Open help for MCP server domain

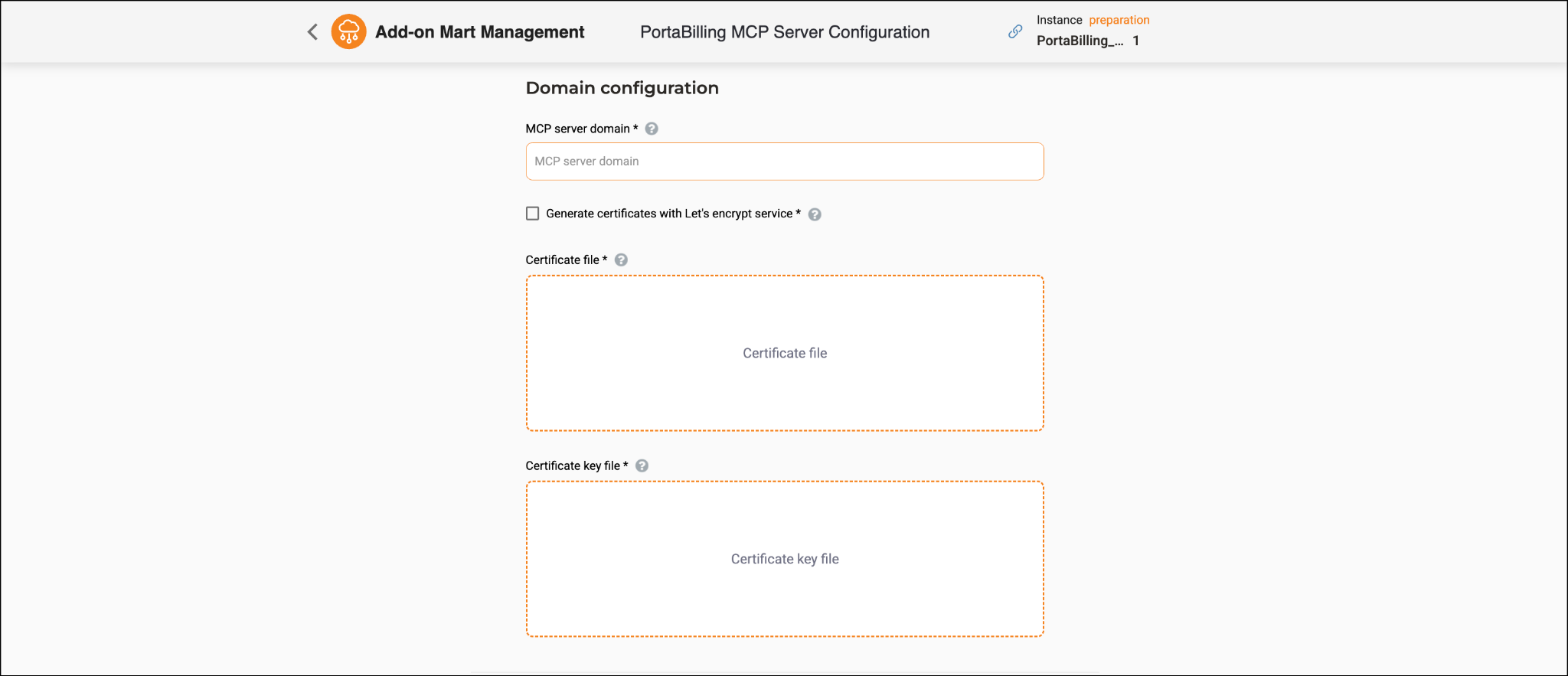coord(652,129)
